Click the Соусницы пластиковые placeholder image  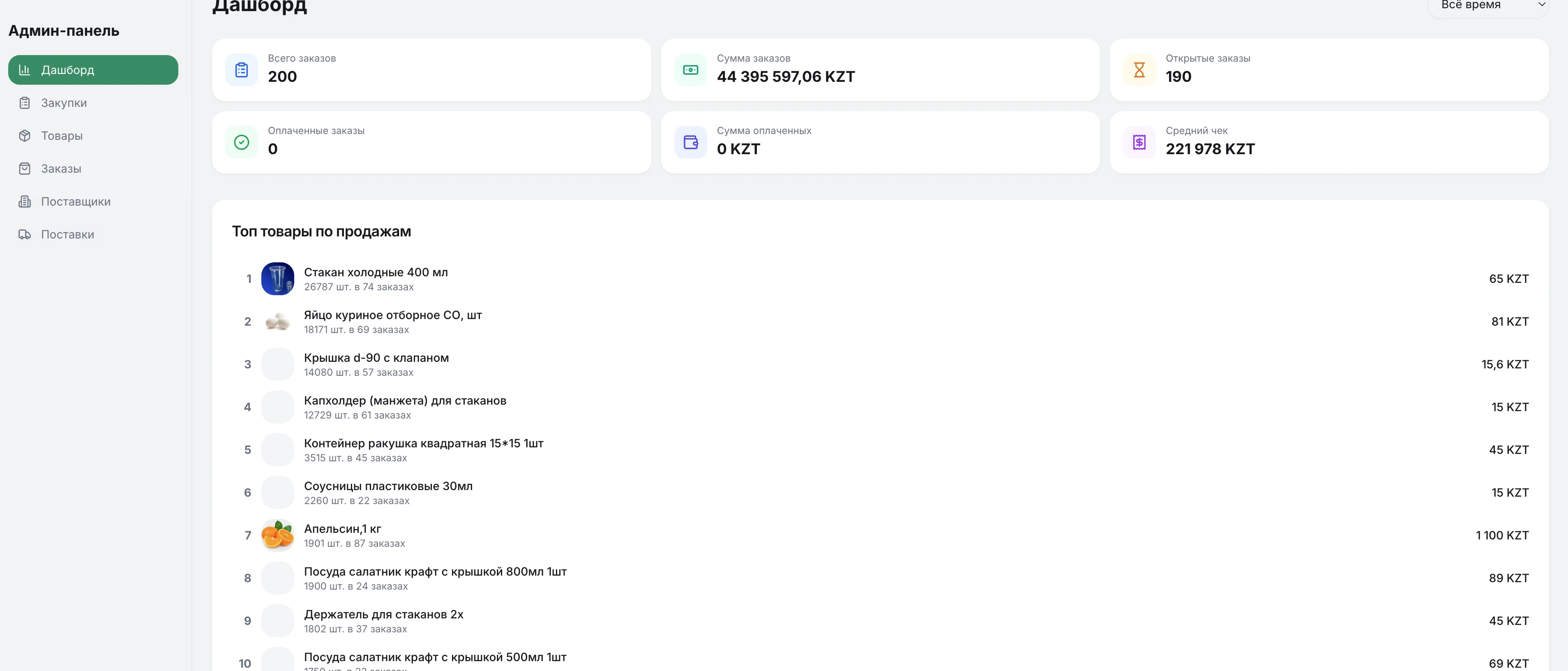coord(278,493)
